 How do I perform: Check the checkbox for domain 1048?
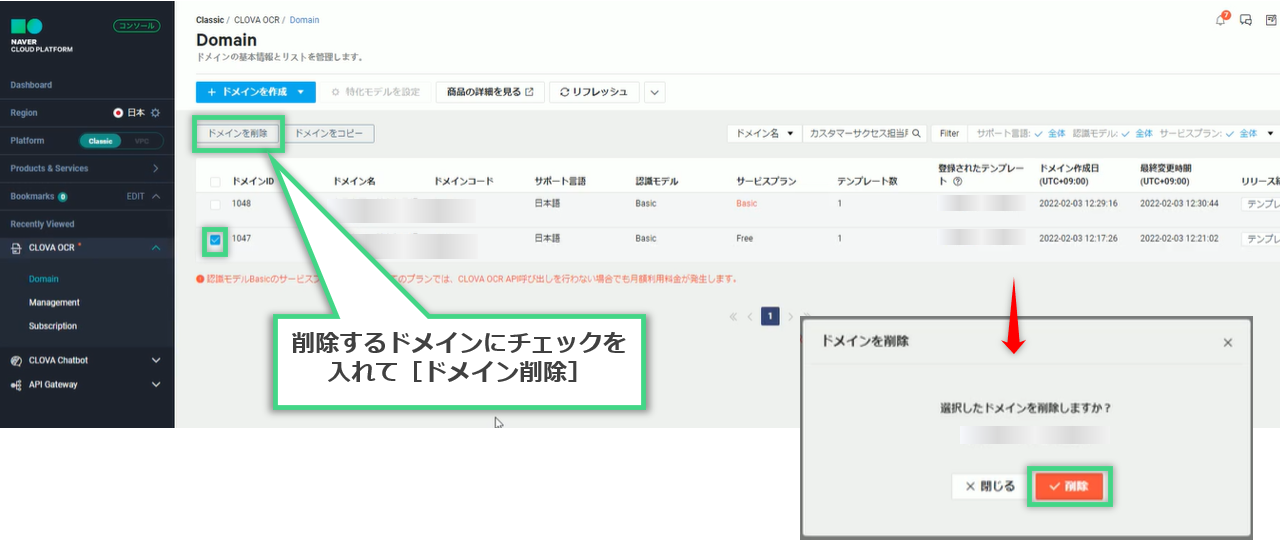point(215,204)
